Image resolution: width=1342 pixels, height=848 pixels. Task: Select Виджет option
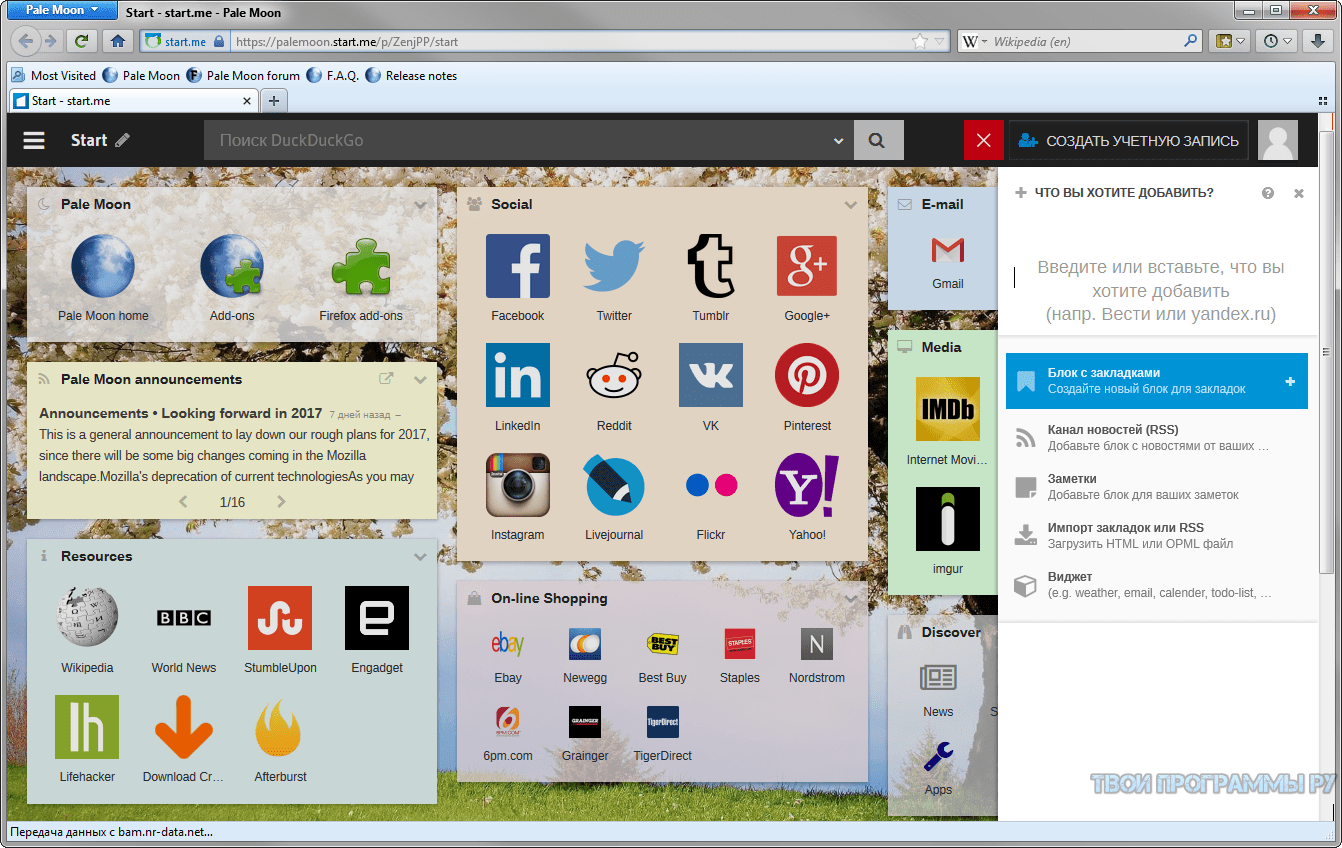click(x=1157, y=585)
